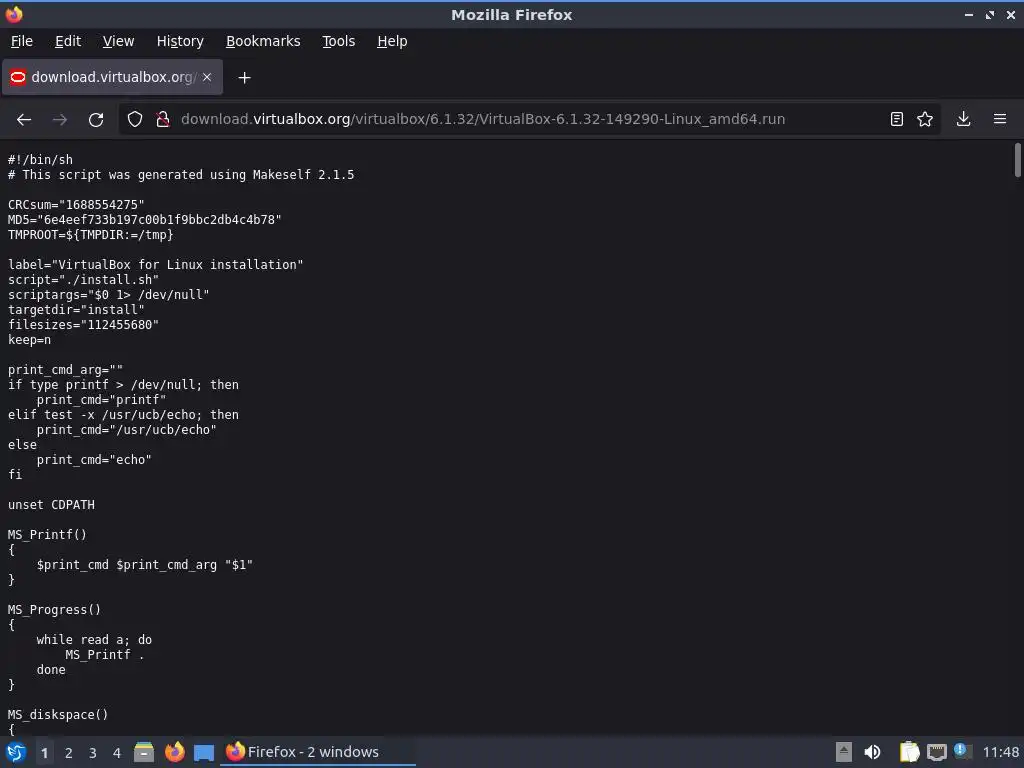Close the download.virtualbox.org tab
The image size is (1024, 768).
(x=207, y=77)
